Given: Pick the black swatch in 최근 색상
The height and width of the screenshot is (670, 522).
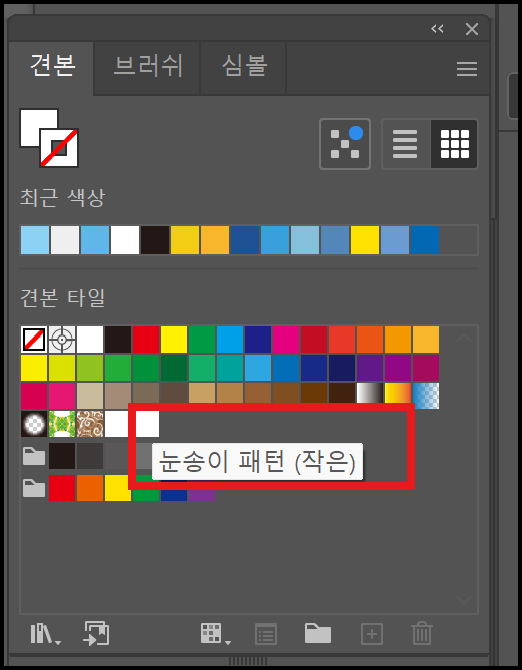Looking at the screenshot, I should click(155, 240).
